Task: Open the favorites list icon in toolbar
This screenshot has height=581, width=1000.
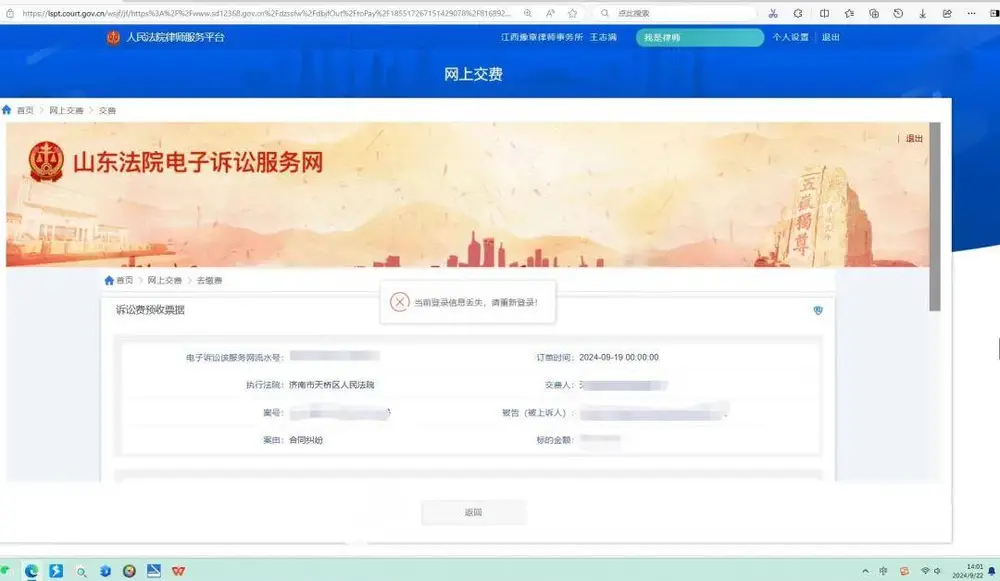Action: click(849, 13)
